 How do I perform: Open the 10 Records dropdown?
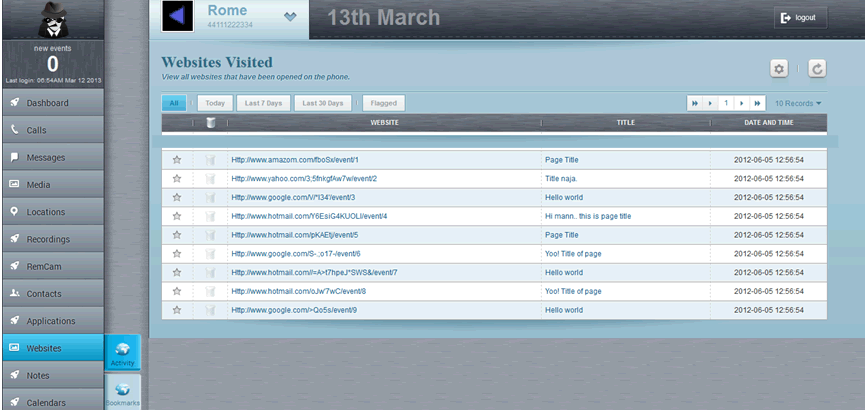coord(799,103)
